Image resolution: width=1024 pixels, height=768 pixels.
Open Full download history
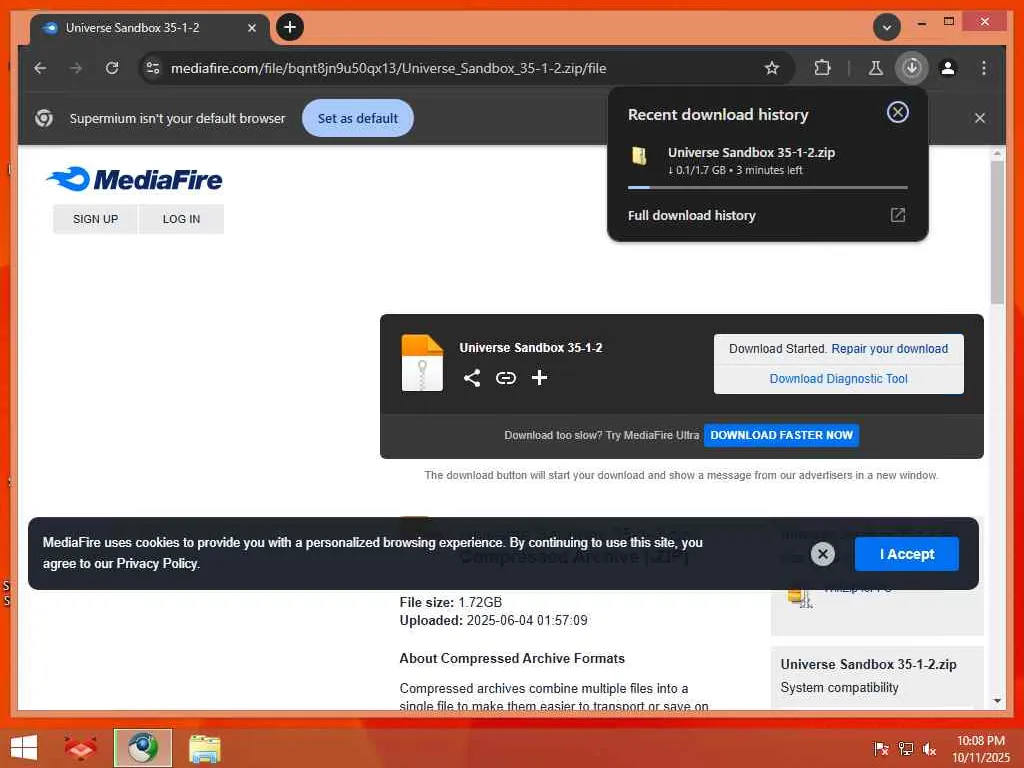tap(692, 216)
